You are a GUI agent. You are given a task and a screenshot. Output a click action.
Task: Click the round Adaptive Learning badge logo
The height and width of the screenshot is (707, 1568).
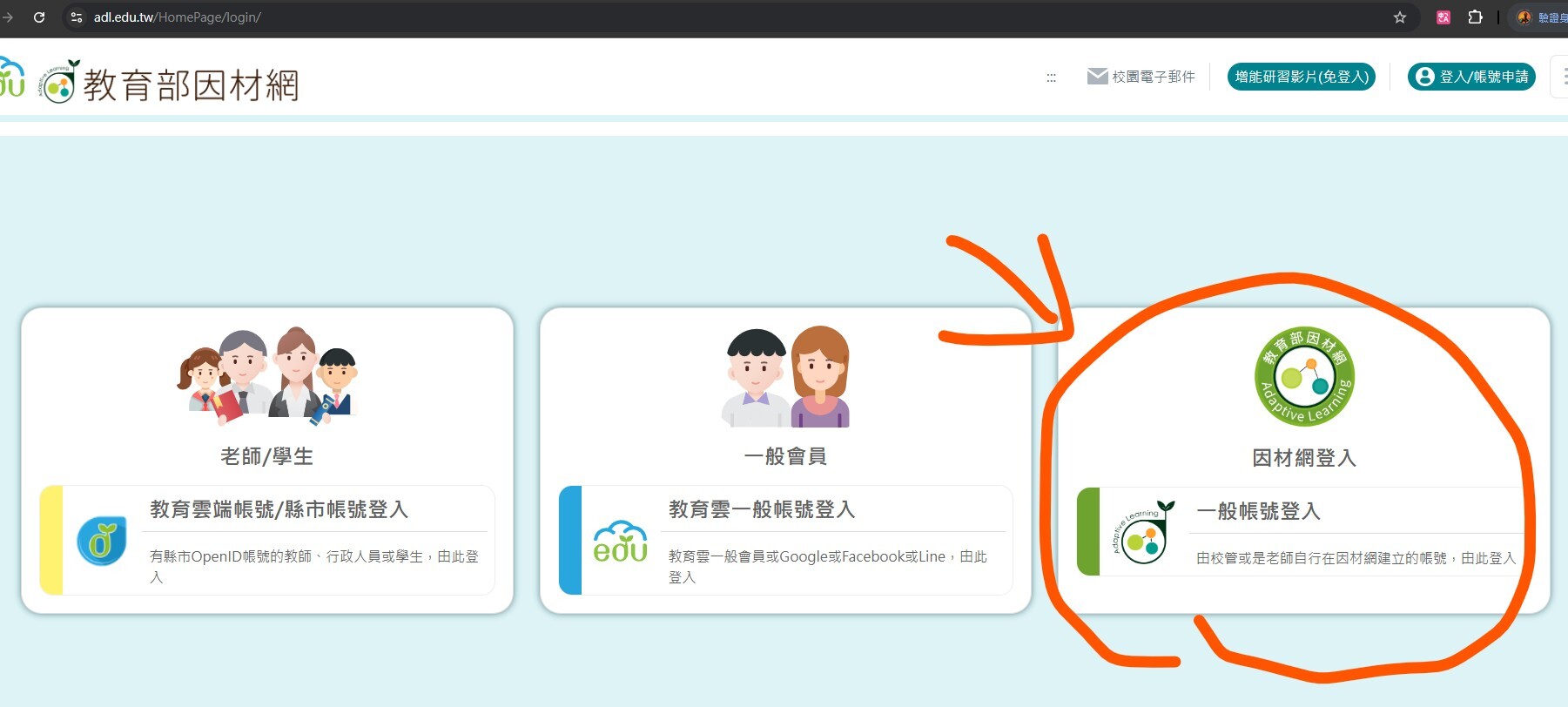click(1304, 376)
